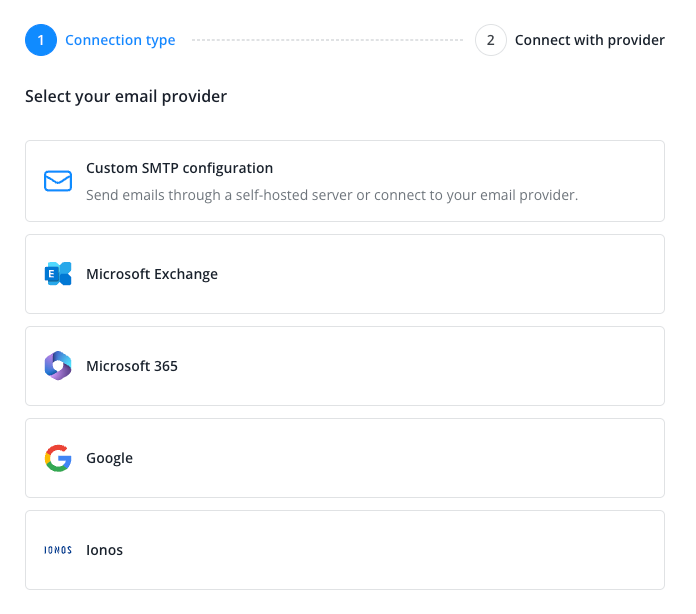Pick the Microsoft 365 text label
This screenshot has height=614, width=696.
(132, 366)
